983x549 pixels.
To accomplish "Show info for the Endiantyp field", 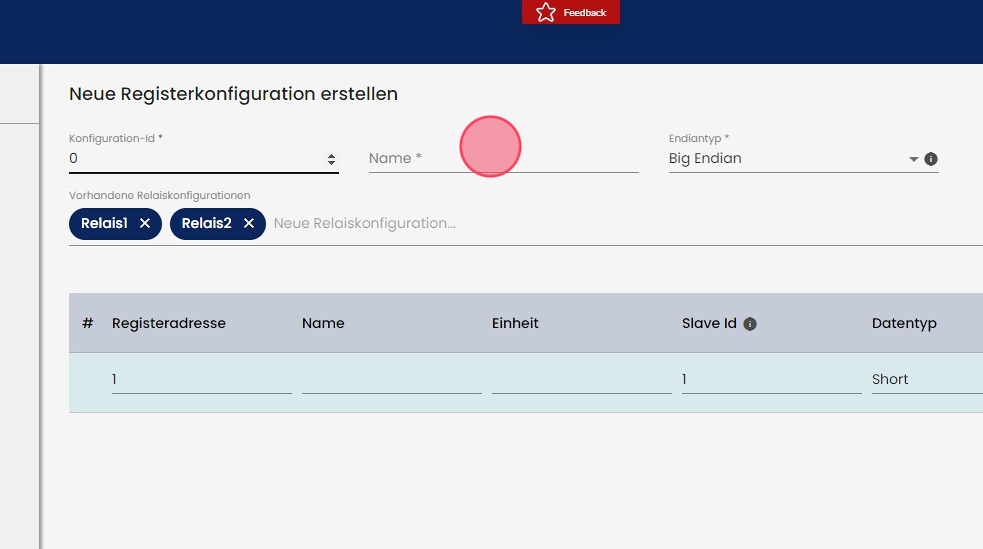I will tap(931, 159).
